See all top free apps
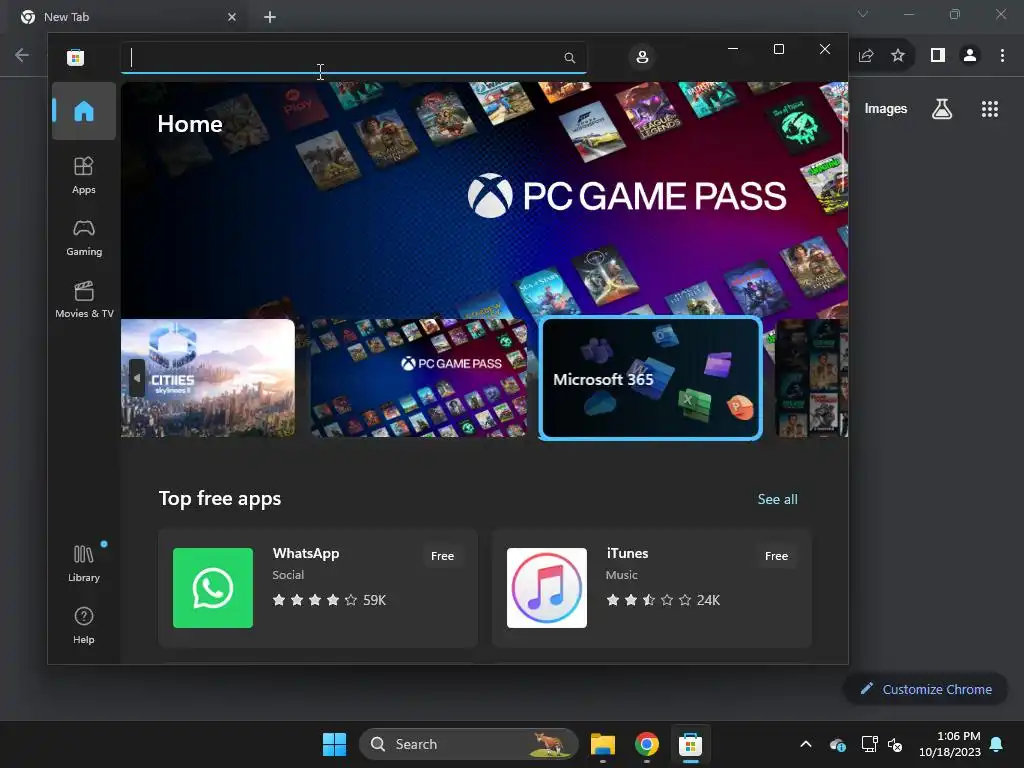The image size is (1024, 768). tap(777, 500)
